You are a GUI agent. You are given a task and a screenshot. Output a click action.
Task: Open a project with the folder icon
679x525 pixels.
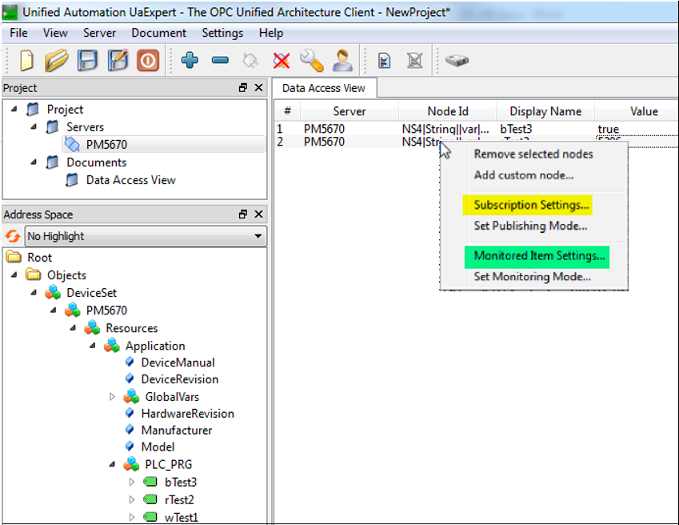(56, 60)
